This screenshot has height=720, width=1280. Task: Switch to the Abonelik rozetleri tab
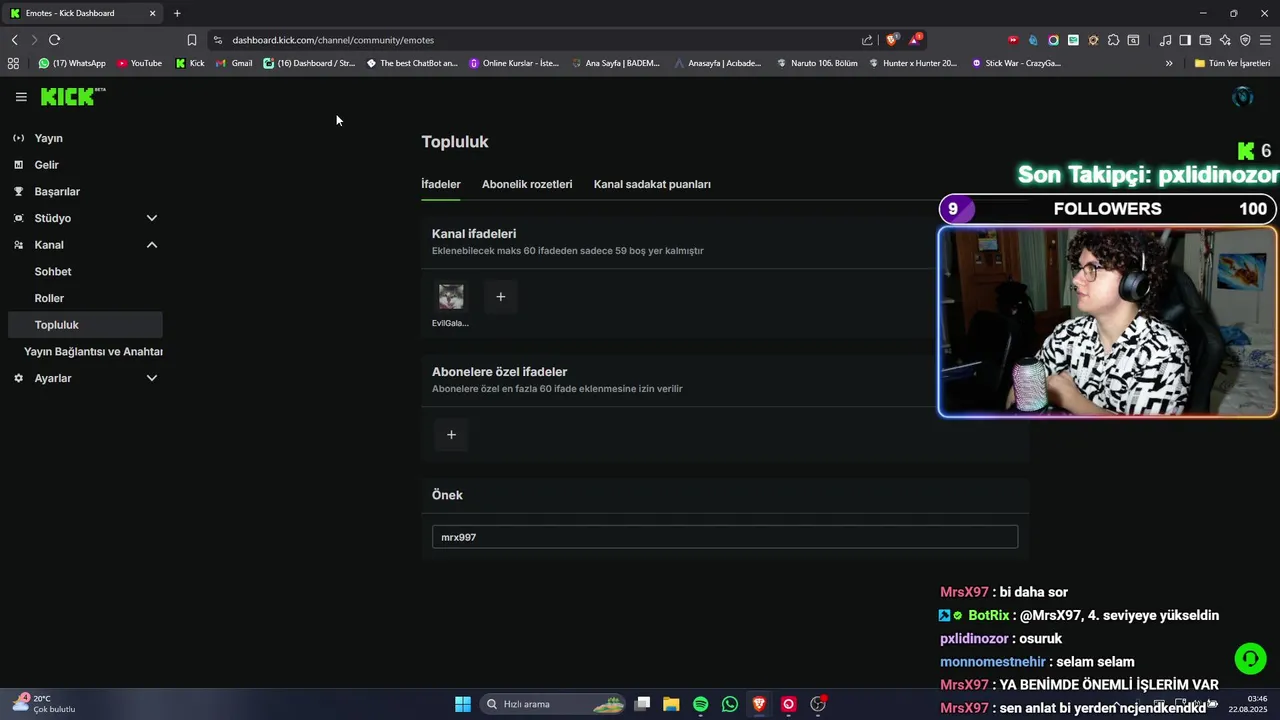(x=527, y=184)
